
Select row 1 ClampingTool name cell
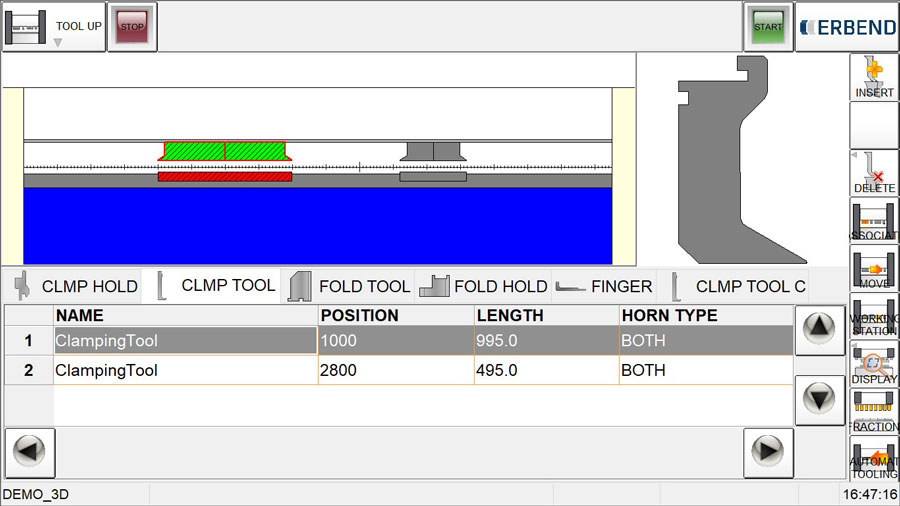pos(185,341)
